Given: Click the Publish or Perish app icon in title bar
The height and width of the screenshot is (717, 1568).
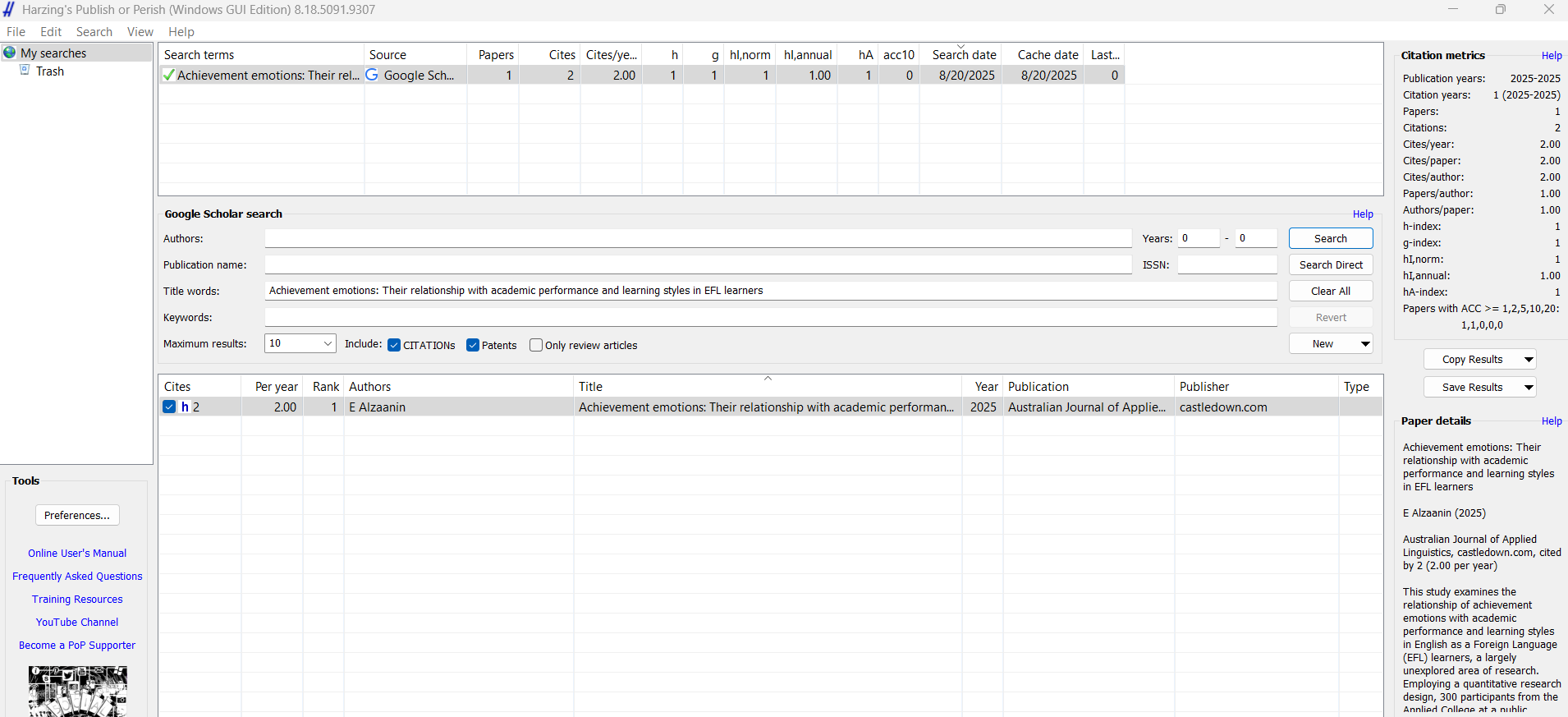Looking at the screenshot, I should pos(8,9).
